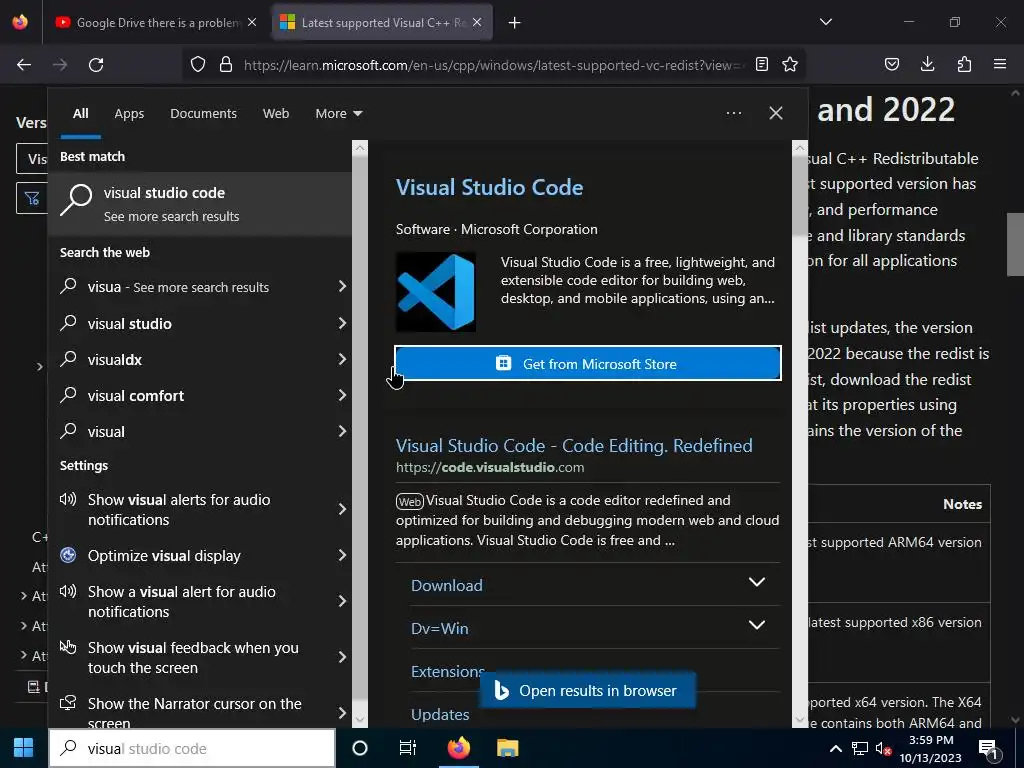Open best match visual studio code result
Image resolution: width=1024 pixels, height=768 pixels.
[200, 204]
